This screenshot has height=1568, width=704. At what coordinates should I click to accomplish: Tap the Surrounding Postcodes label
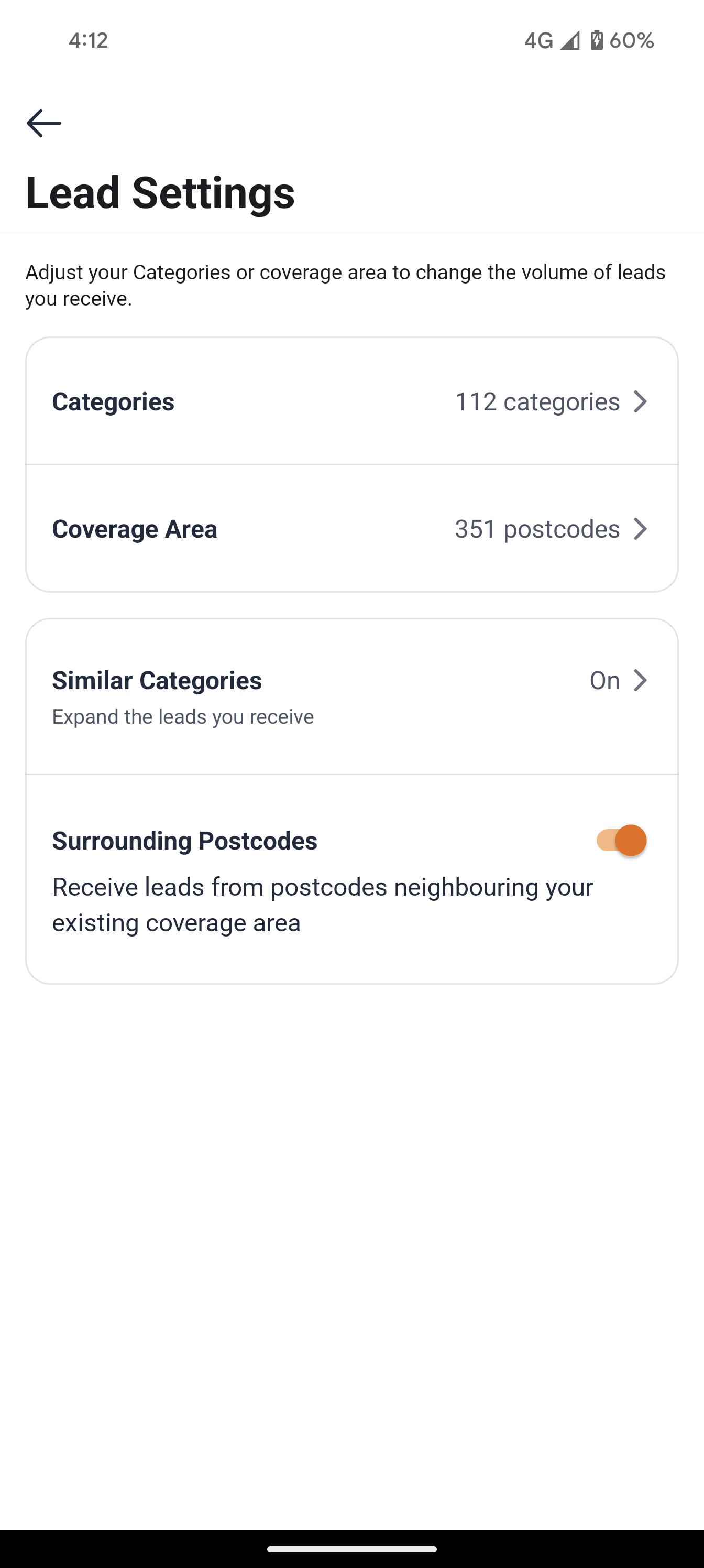click(184, 841)
